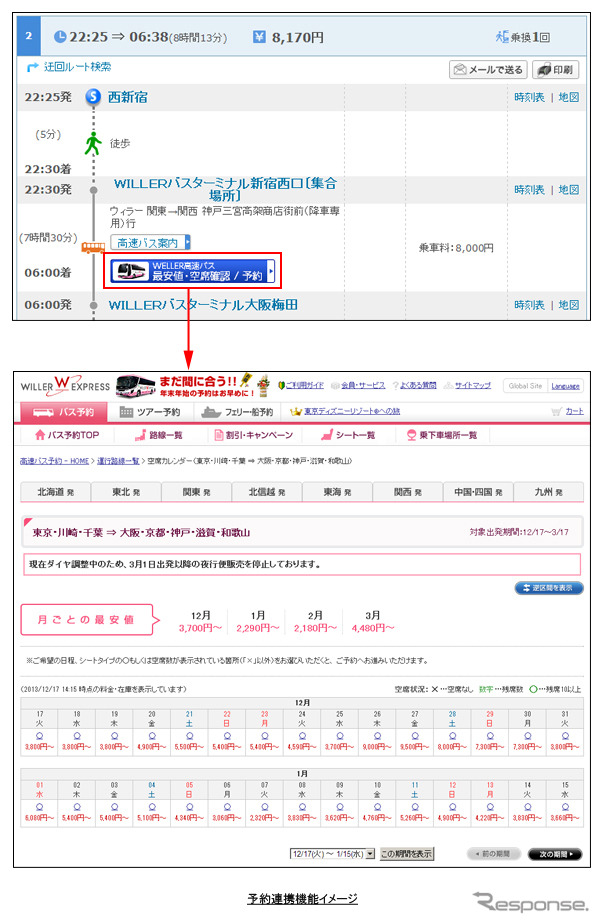Select the 中国・四国 発 region tab

[x=478, y=491]
